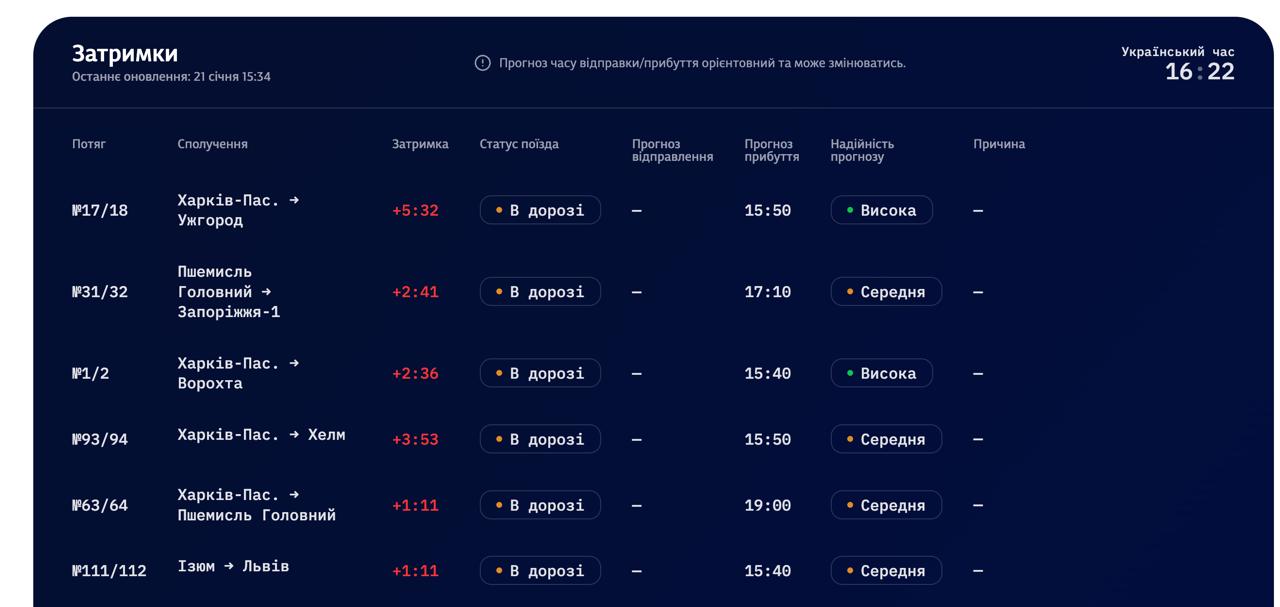
Task: Click the info icon beside the forecast notice
Action: 482,63
